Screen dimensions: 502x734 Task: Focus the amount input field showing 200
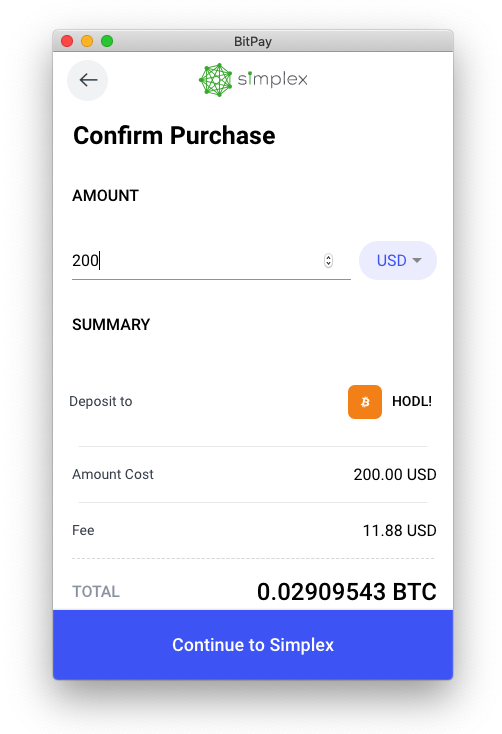(211, 260)
